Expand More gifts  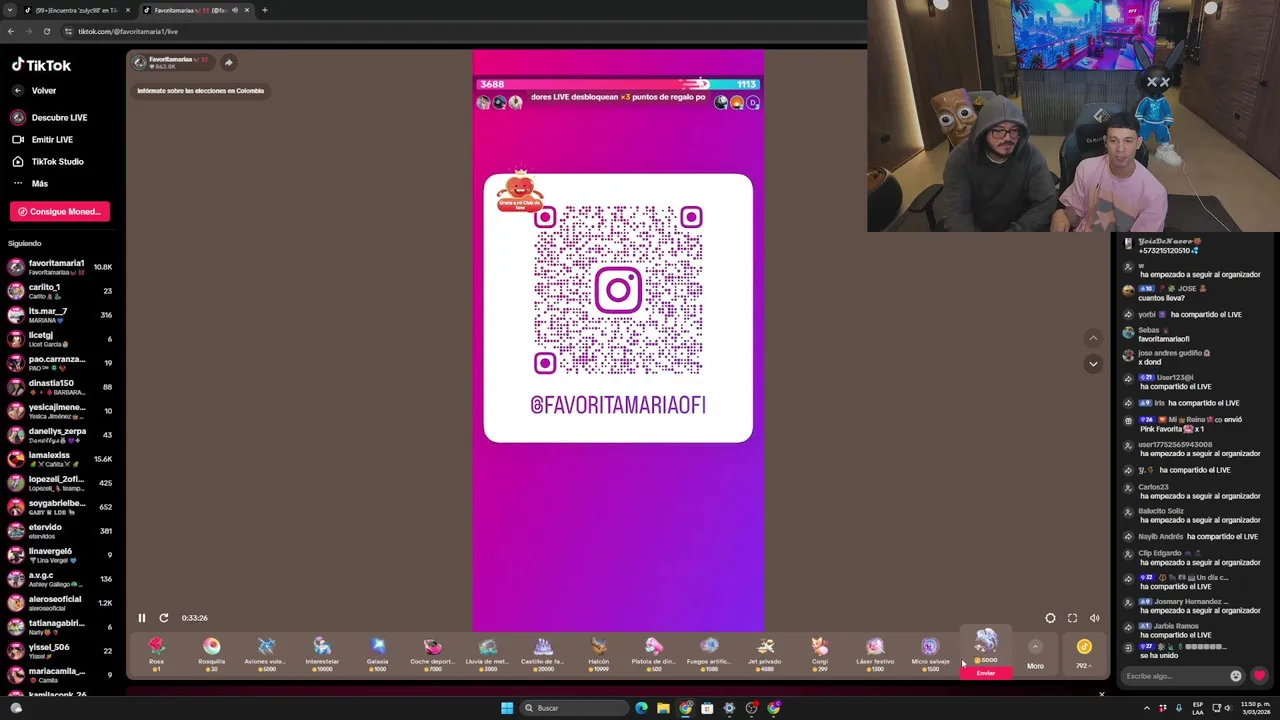pyautogui.click(x=1035, y=653)
